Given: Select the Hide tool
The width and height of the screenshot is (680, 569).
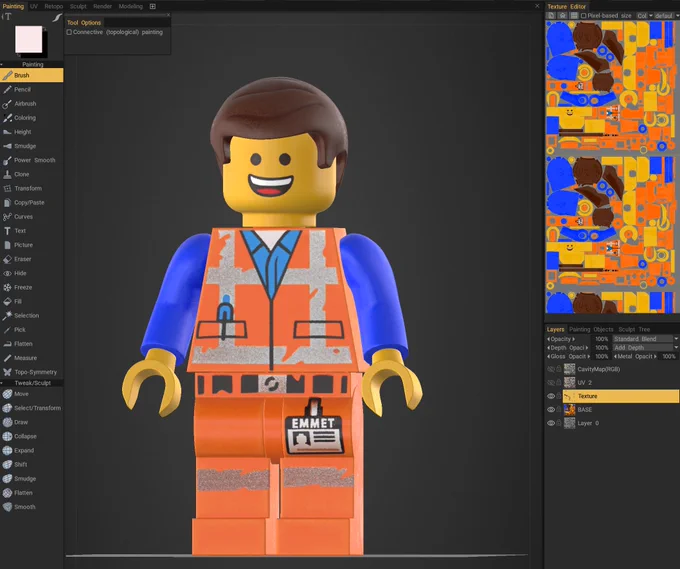Looking at the screenshot, I should (x=31, y=273).
